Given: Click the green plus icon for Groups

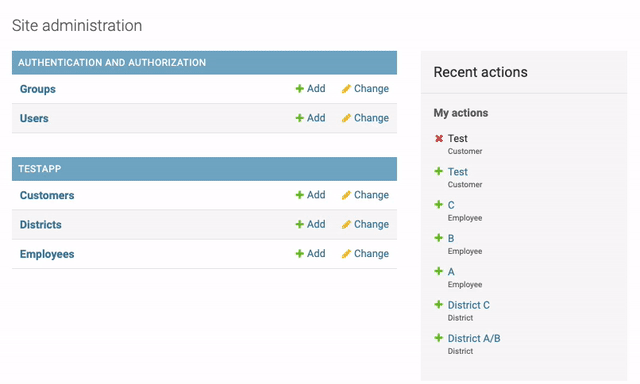Looking at the screenshot, I should [300, 89].
